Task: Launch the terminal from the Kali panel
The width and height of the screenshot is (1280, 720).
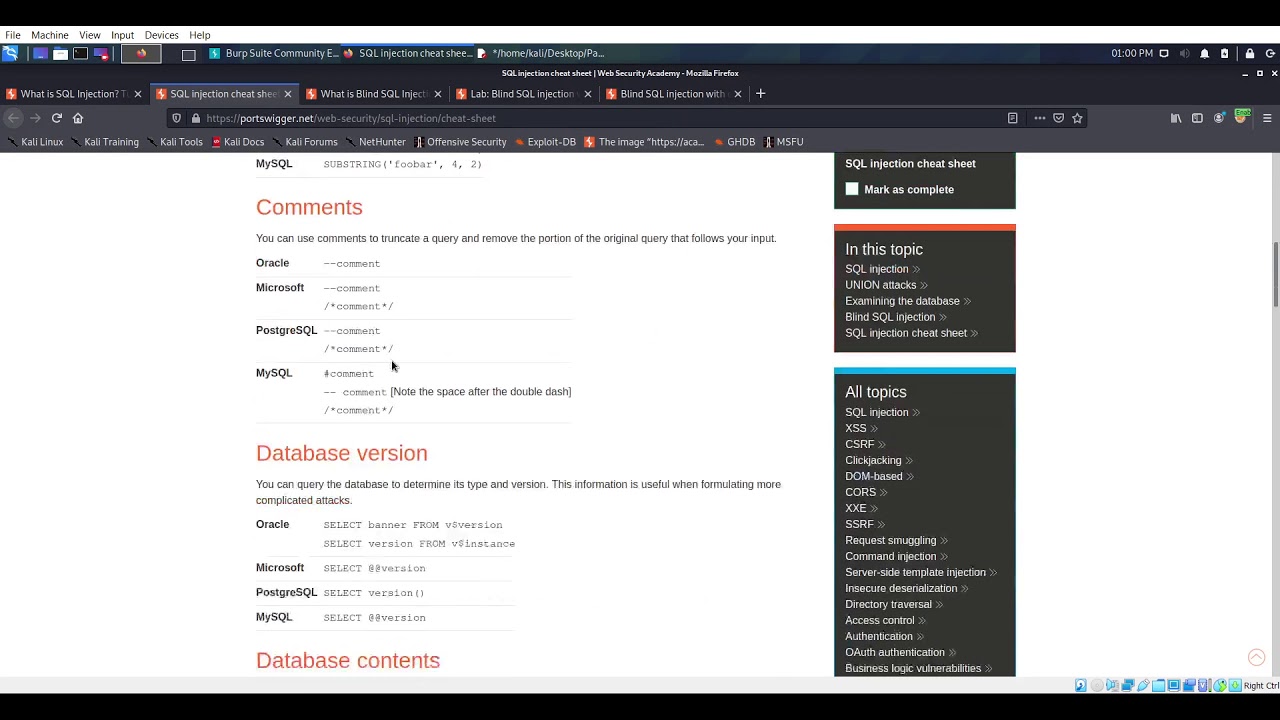Action: click(x=81, y=53)
